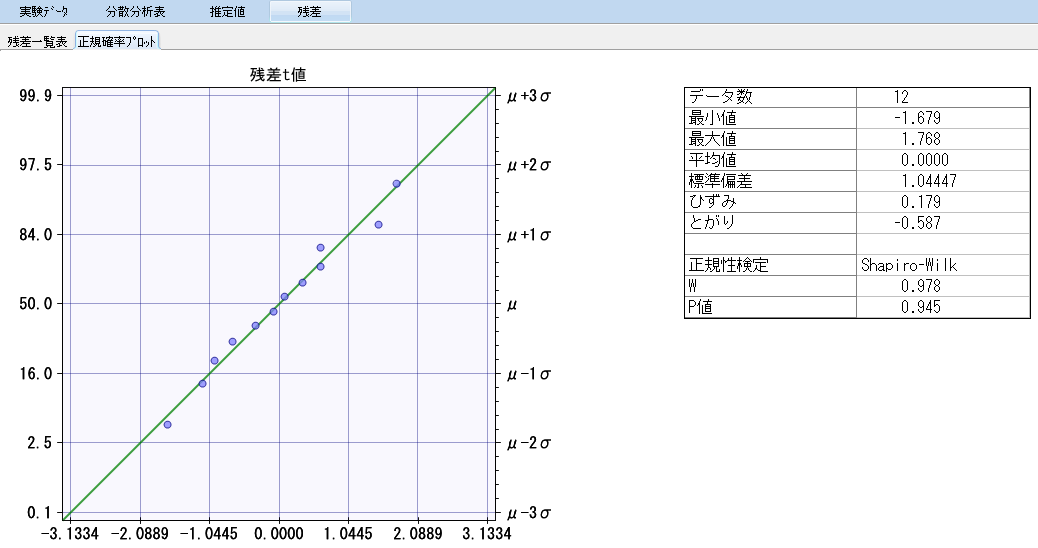Click the chart title 残差t値
Viewport: 1038px width, 548px height.
[x=278, y=75]
